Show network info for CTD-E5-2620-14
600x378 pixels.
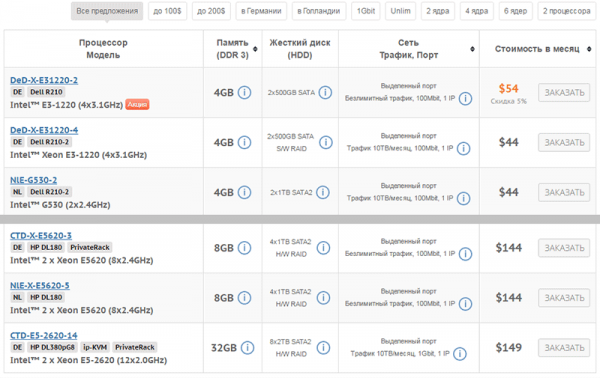(x=460, y=354)
